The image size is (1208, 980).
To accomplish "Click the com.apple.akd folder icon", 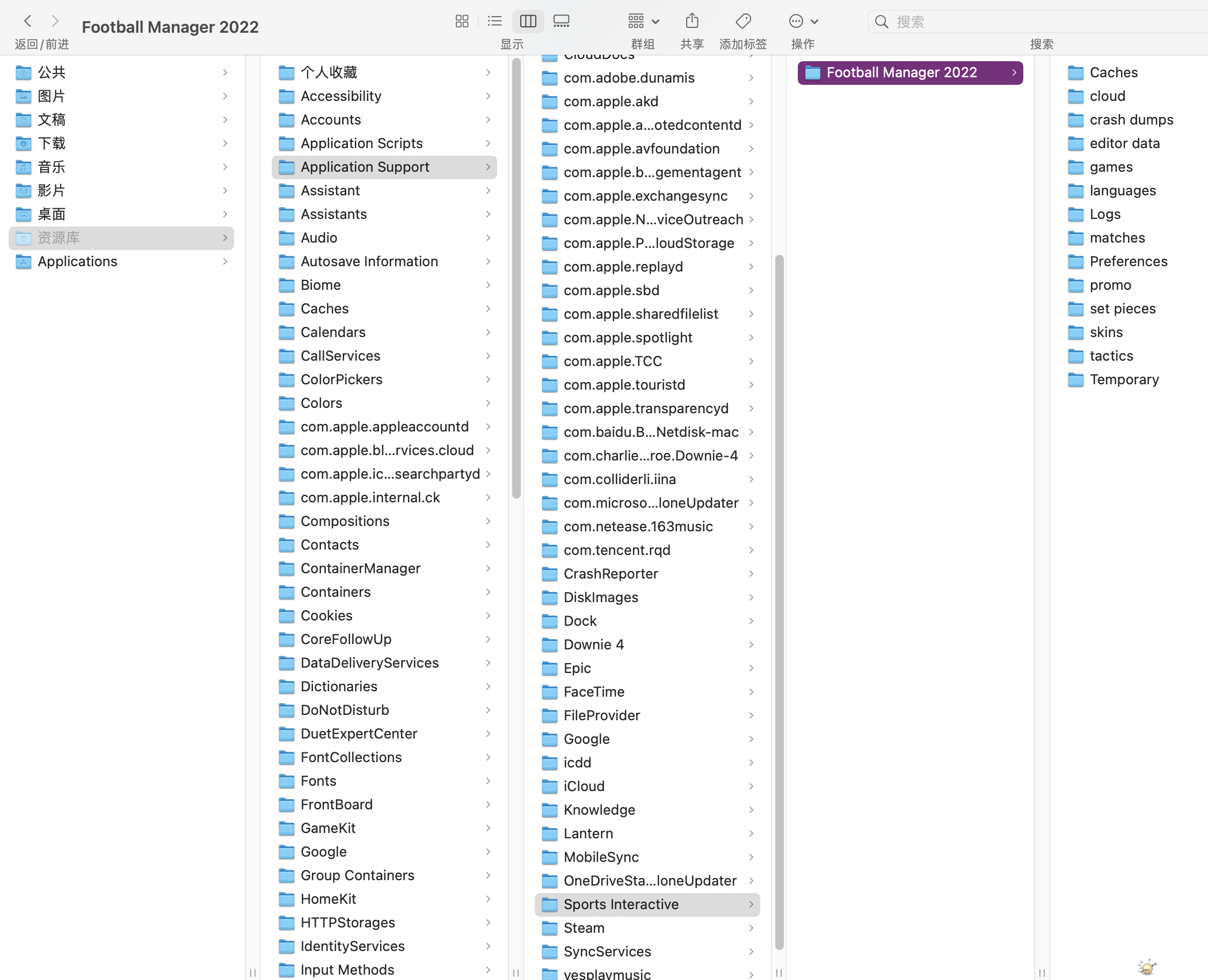I will (x=549, y=101).
